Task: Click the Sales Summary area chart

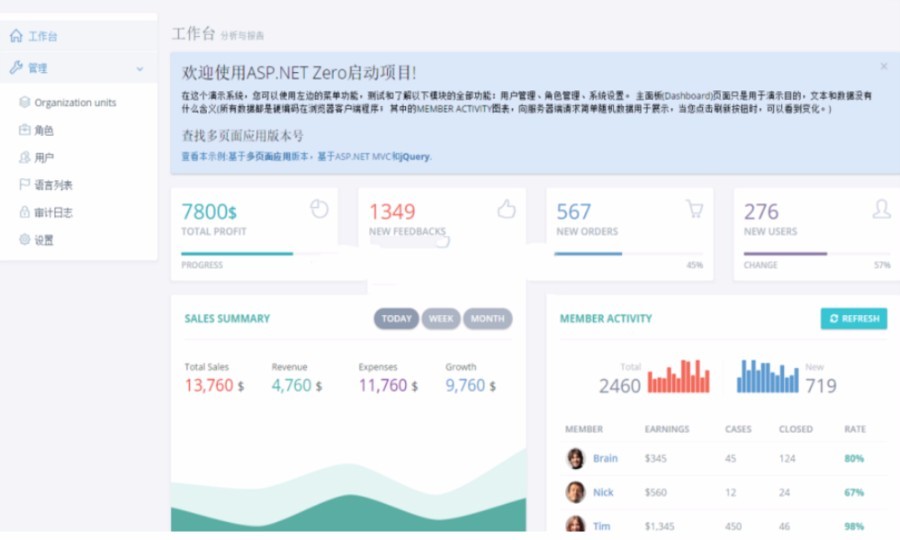Action: pyautogui.click(x=348, y=491)
